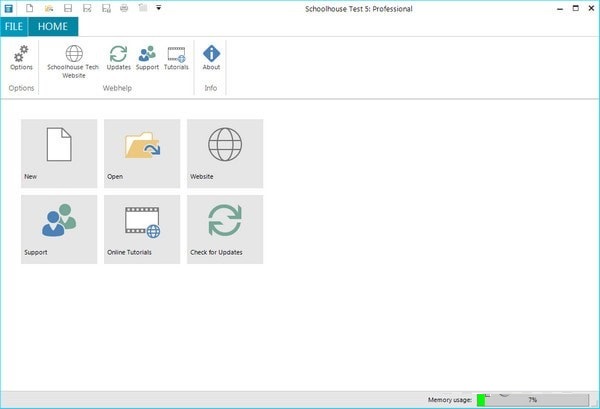
Task: Click the 'Memory usage:' status label
Action: point(450,400)
